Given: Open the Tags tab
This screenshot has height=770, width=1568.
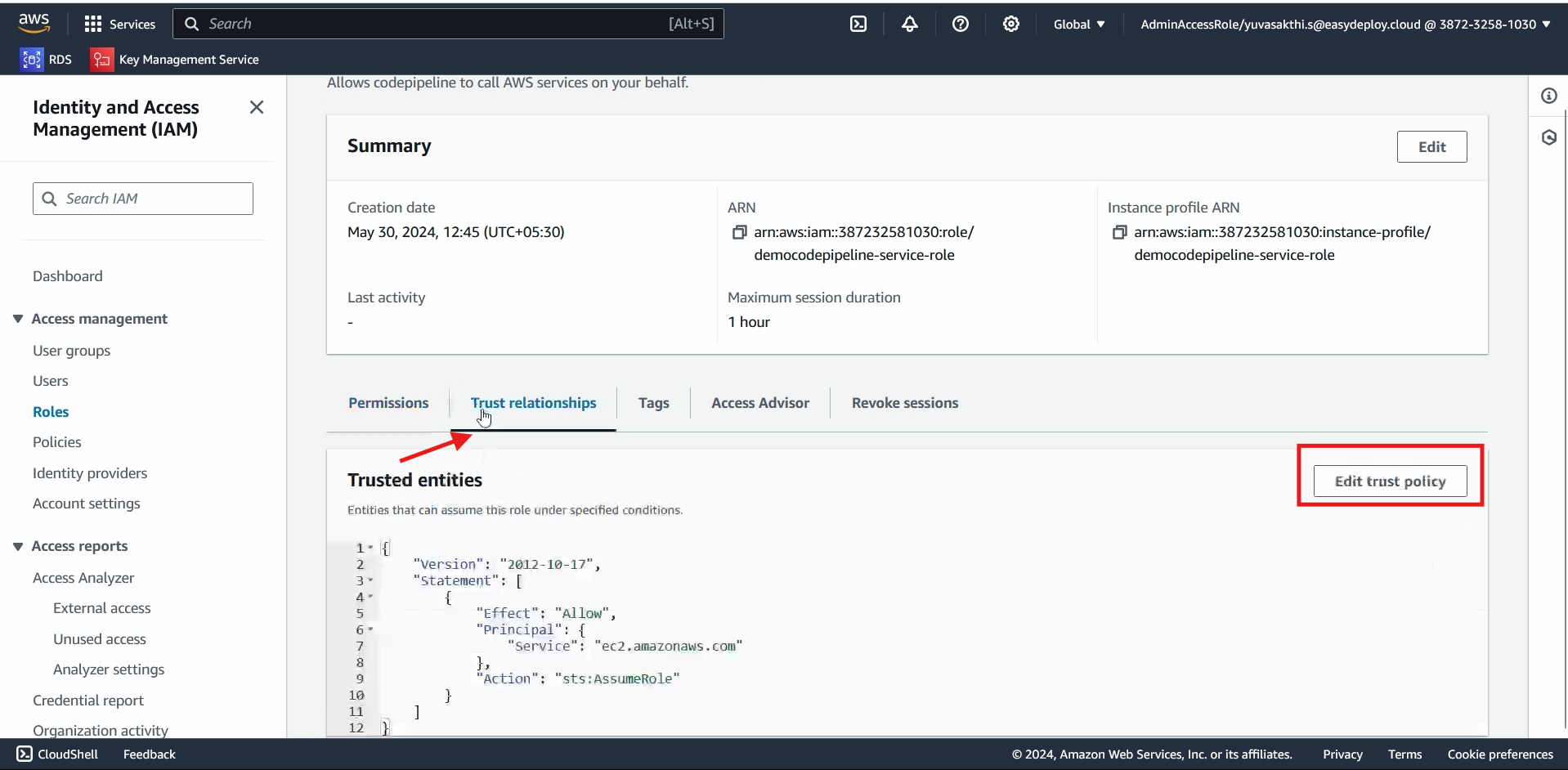Looking at the screenshot, I should tap(653, 403).
